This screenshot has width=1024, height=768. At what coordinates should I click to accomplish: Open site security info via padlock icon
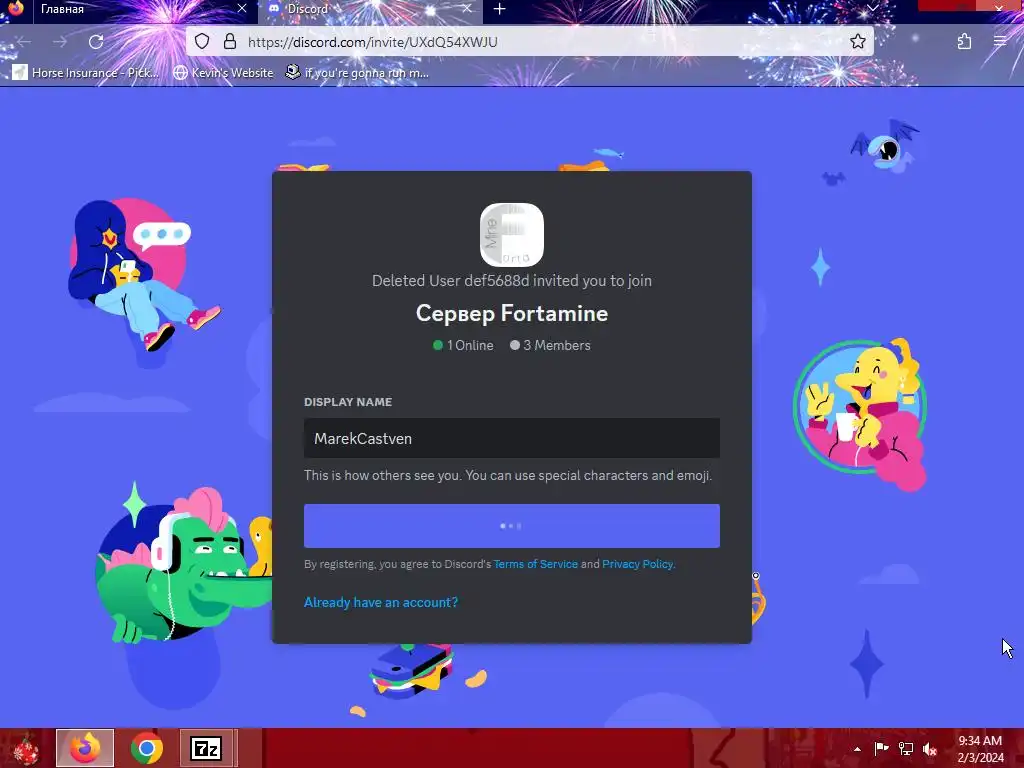click(230, 42)
